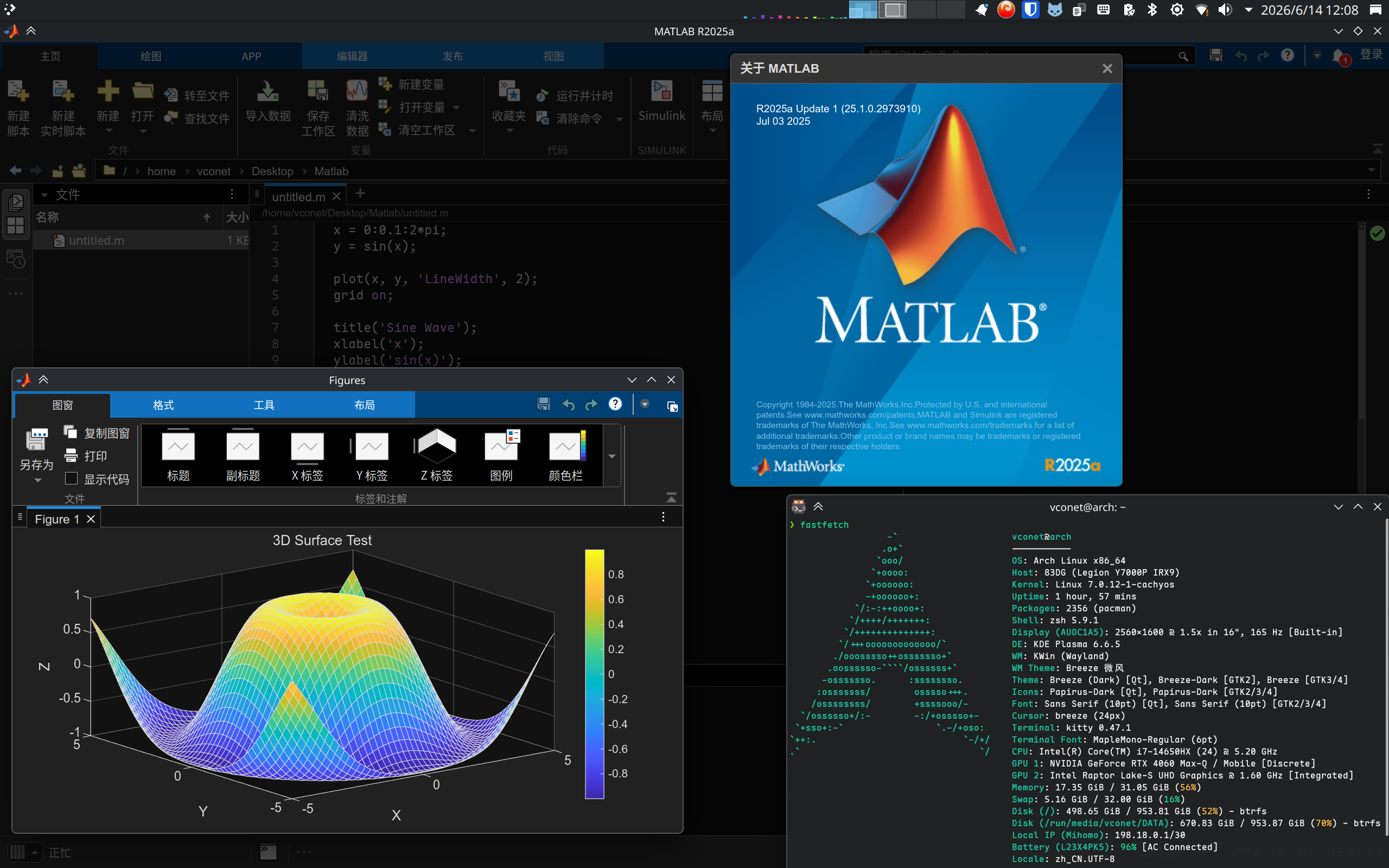Screen dimensions: 1389x868
Task: Expand the labels gallery dropdown arrow
Action: tap(612, 456)
